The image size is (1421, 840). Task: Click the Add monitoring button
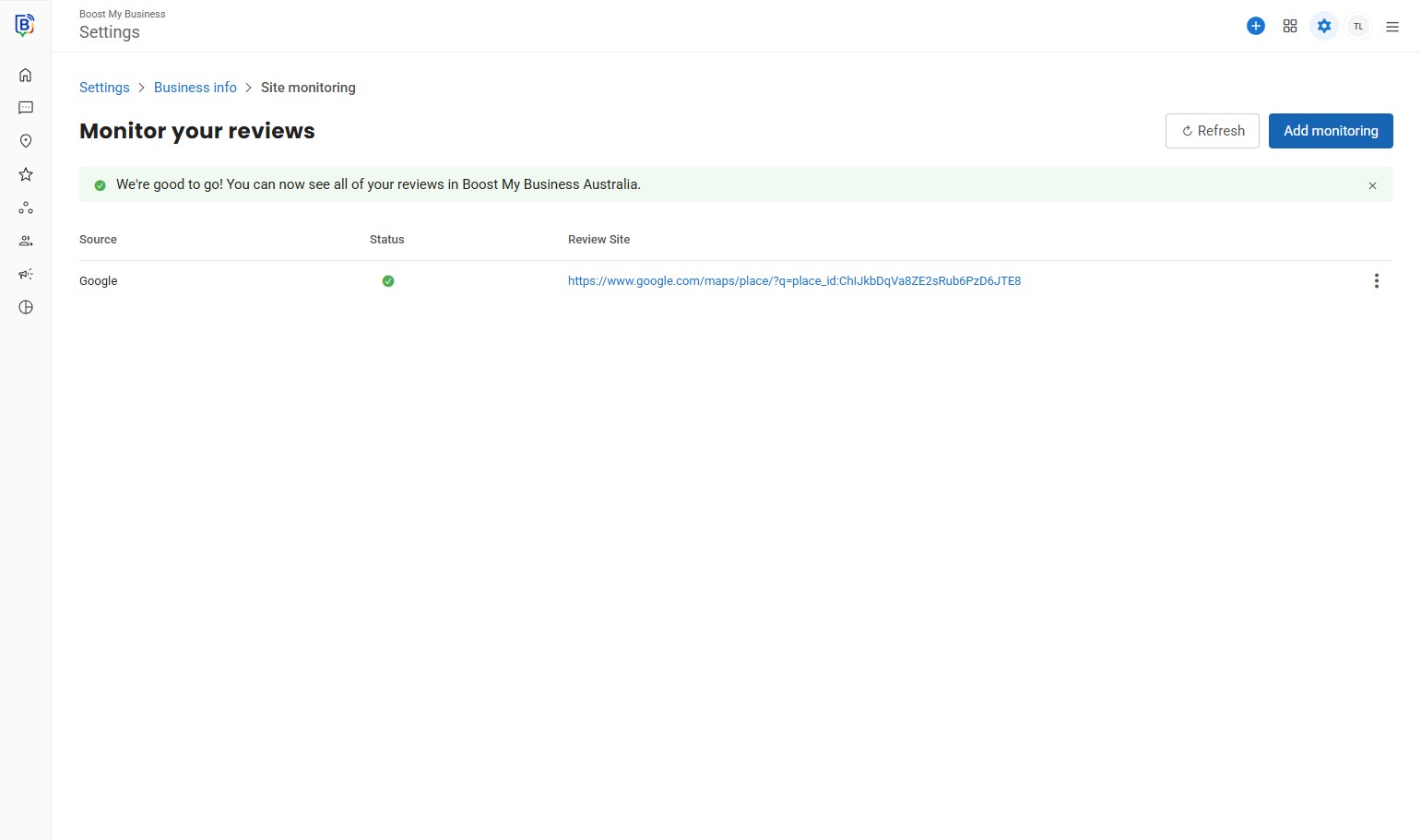pos(1330,131)
